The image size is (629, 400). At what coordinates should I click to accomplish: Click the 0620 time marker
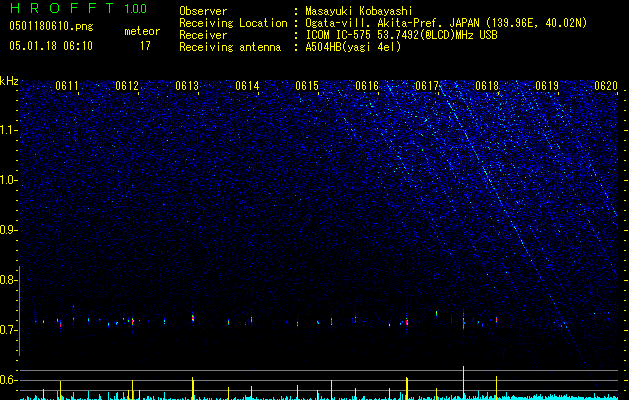(606, 86)
